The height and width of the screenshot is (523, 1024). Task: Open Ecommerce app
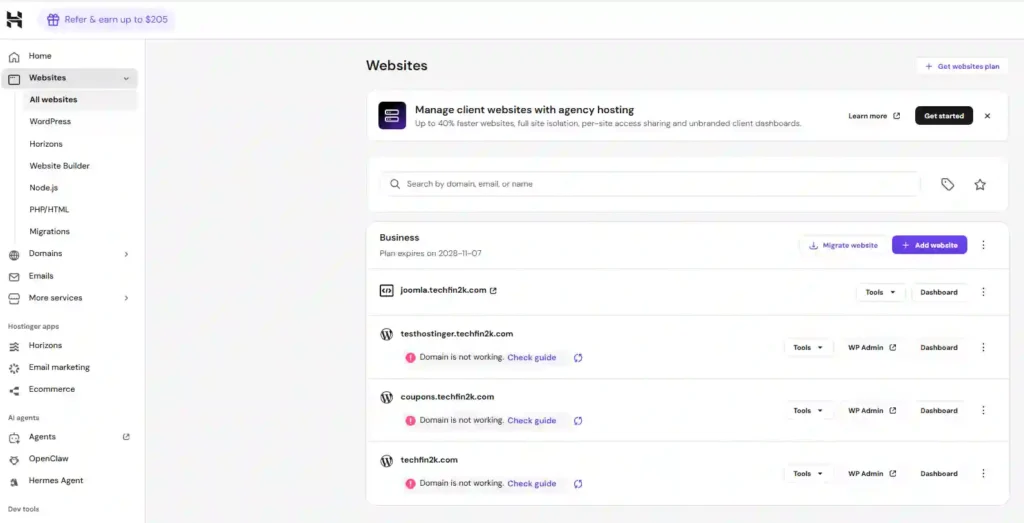coord(52,389)
